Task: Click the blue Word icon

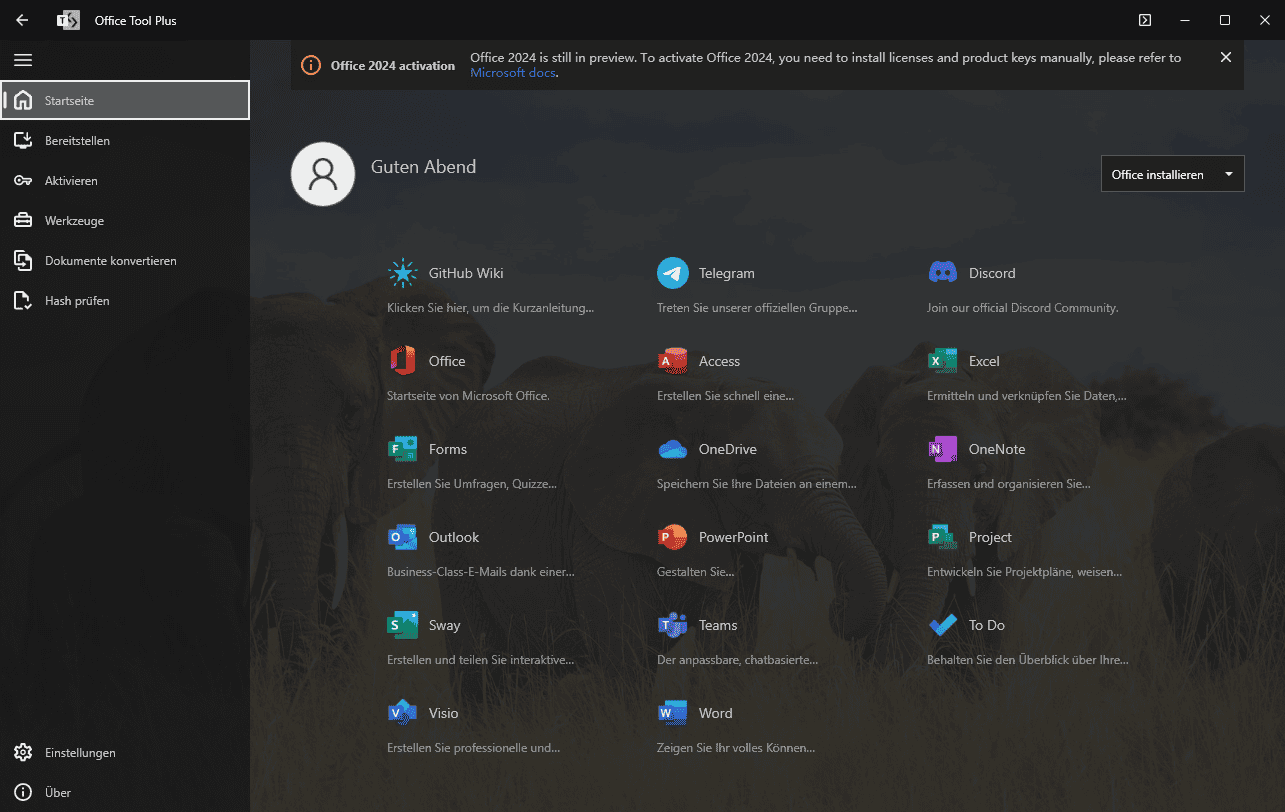Action: point(673,713)
